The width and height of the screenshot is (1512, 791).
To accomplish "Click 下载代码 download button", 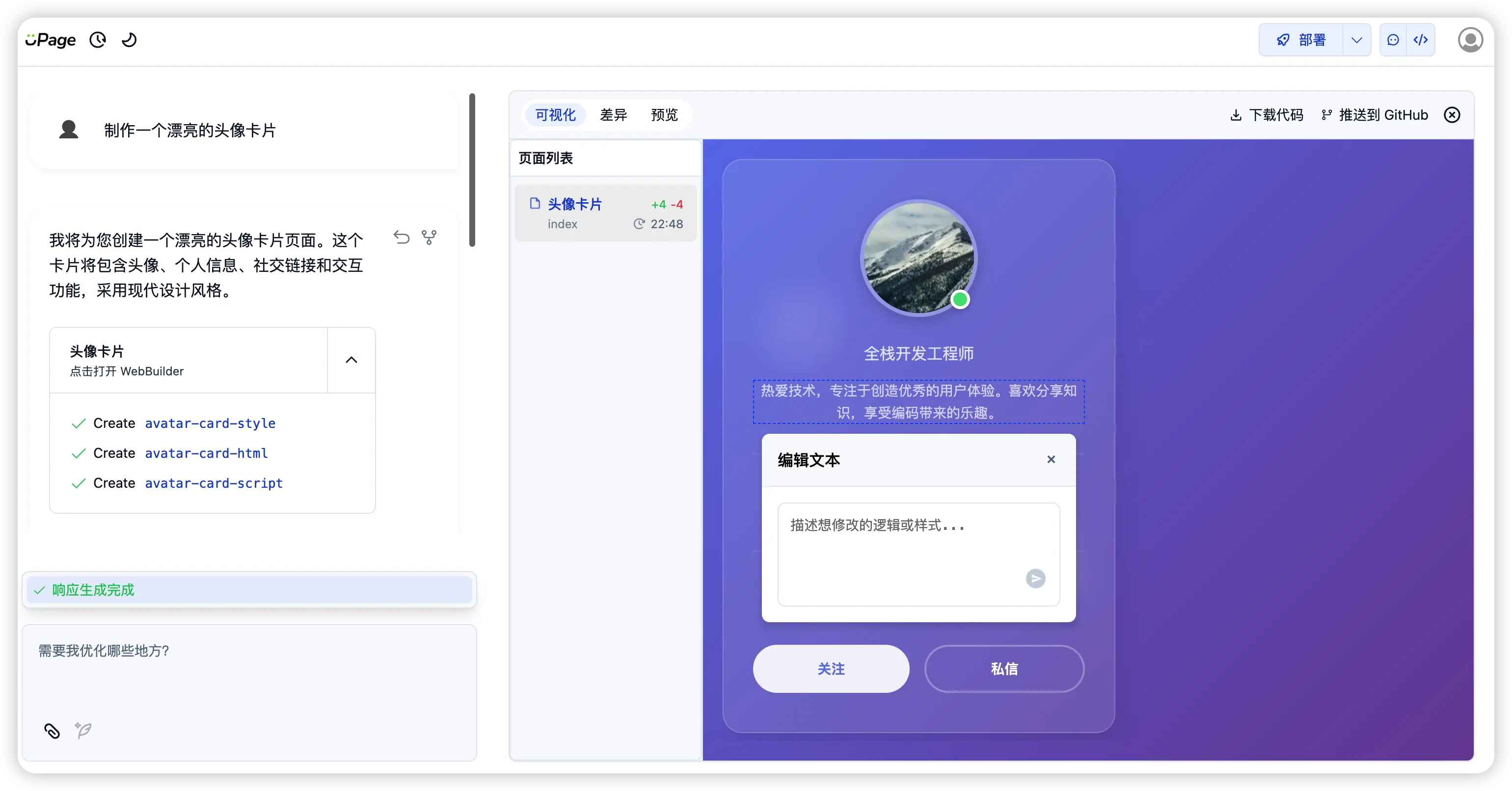I will point(1267,115).
